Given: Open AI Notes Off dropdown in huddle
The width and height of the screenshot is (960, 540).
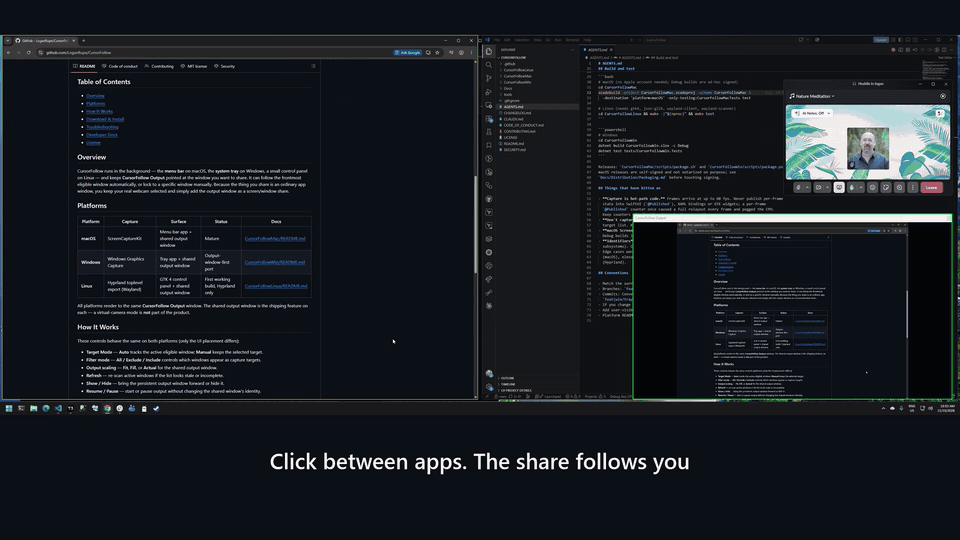Looking at the screenshot, I should (x=812, y=113).
